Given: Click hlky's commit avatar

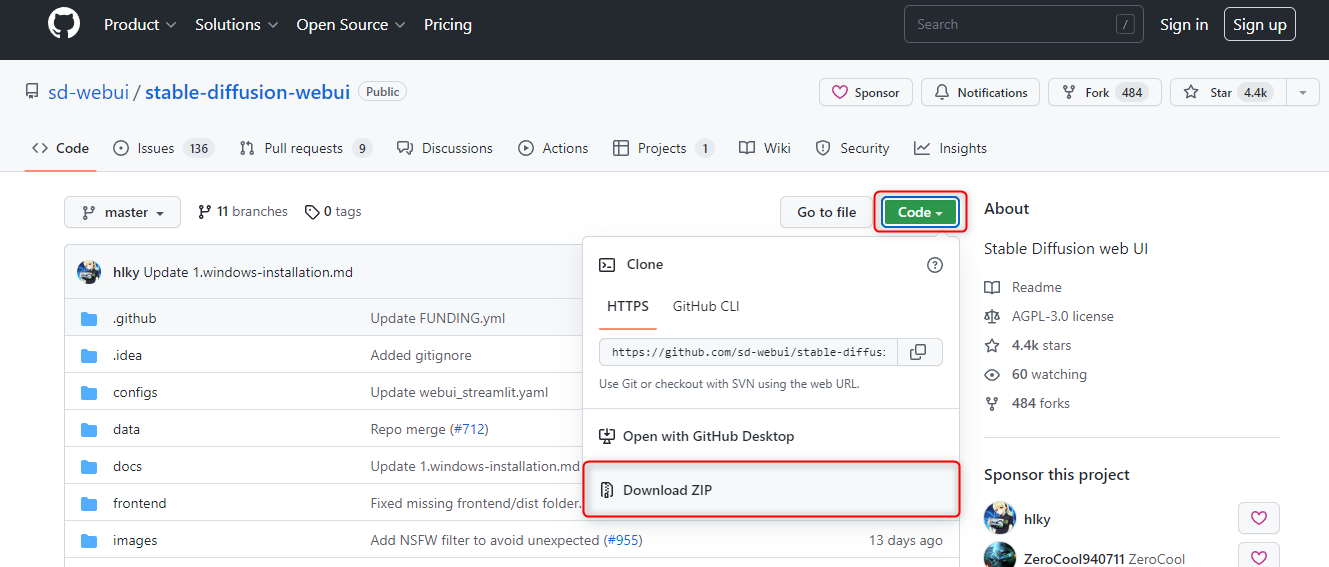Looking at the screenshot, I should point(89,272).
